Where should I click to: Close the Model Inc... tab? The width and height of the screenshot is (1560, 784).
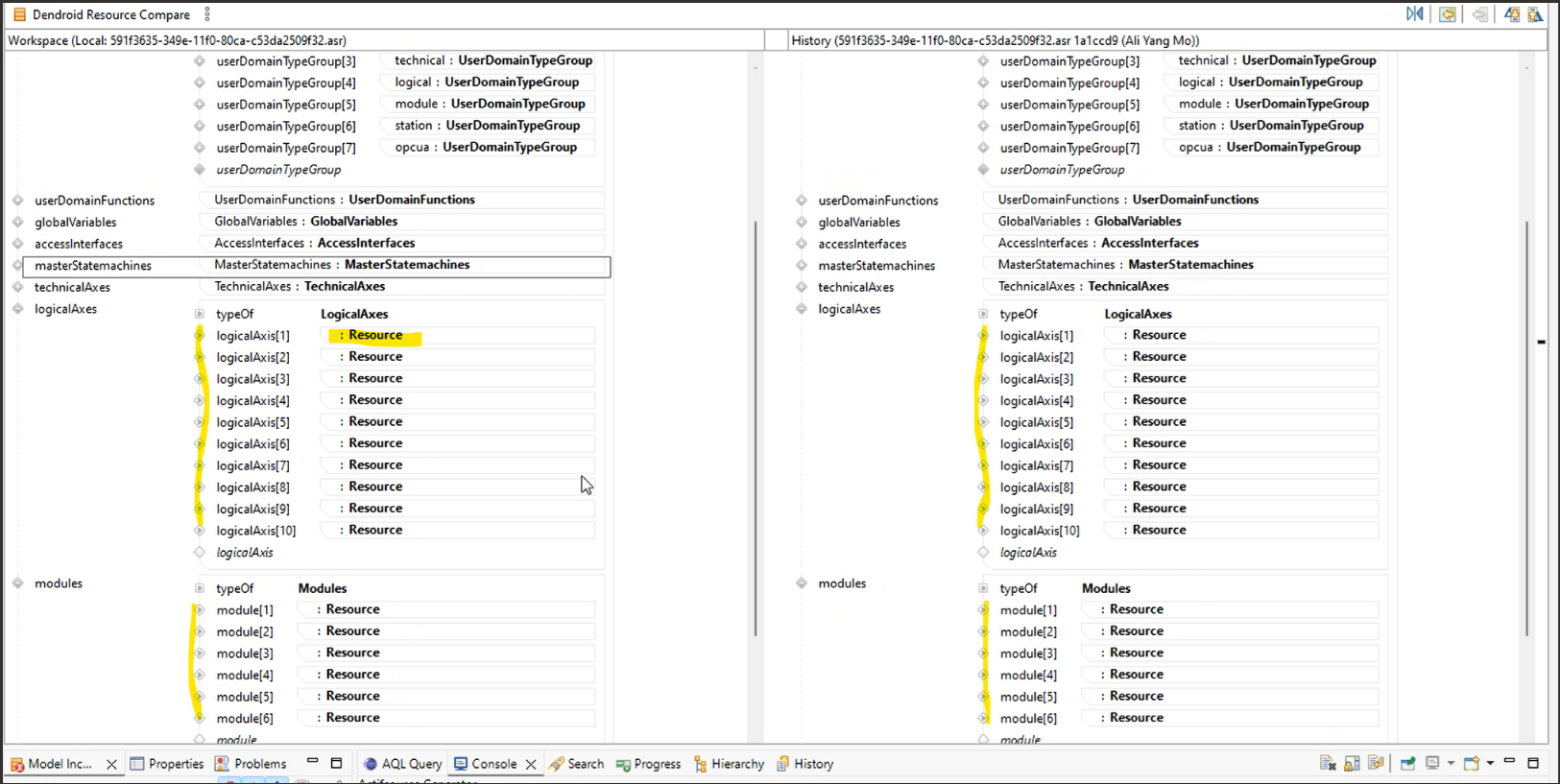tap(111, 765)
